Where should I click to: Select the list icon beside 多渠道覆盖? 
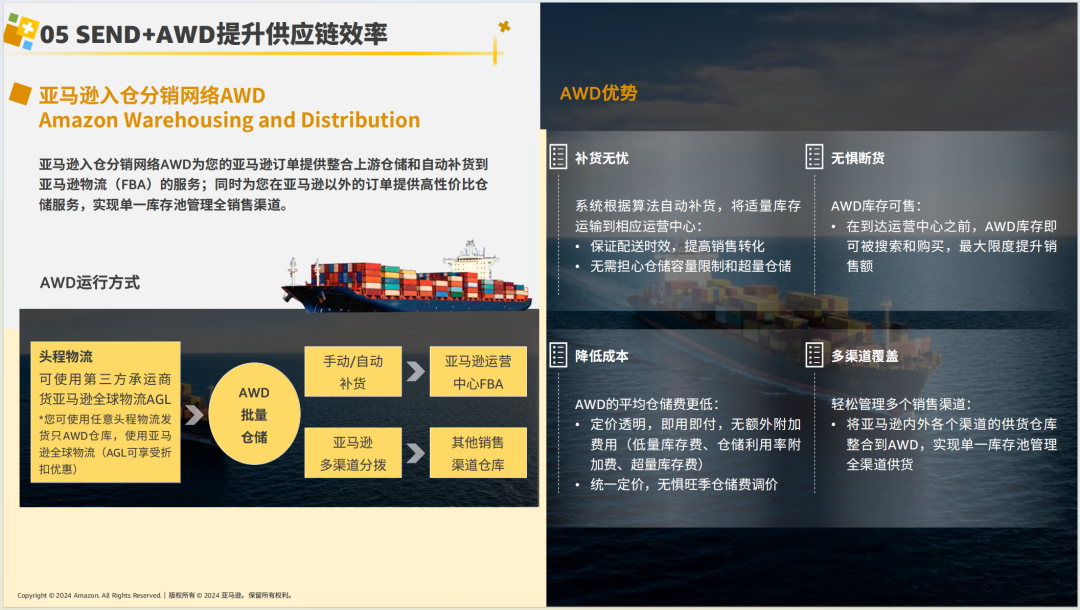[813, 355]
